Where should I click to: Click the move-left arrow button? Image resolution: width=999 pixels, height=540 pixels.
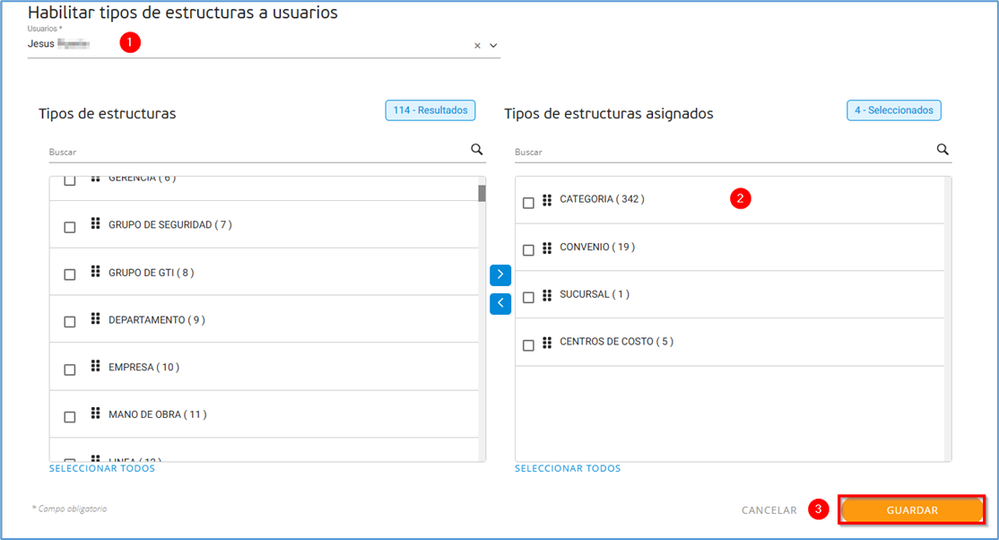pos(500,303)
